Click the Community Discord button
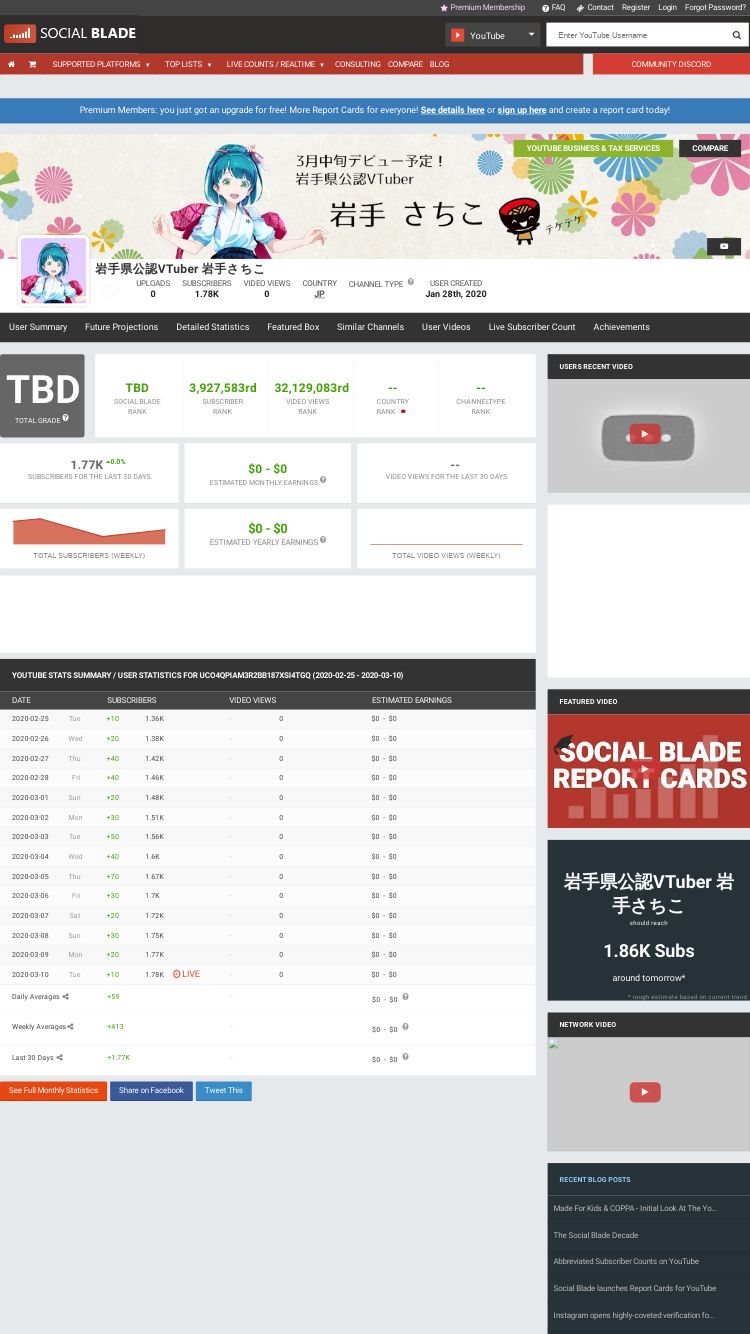The width and height of the screenshot is (750, 1334). [671, 64]
